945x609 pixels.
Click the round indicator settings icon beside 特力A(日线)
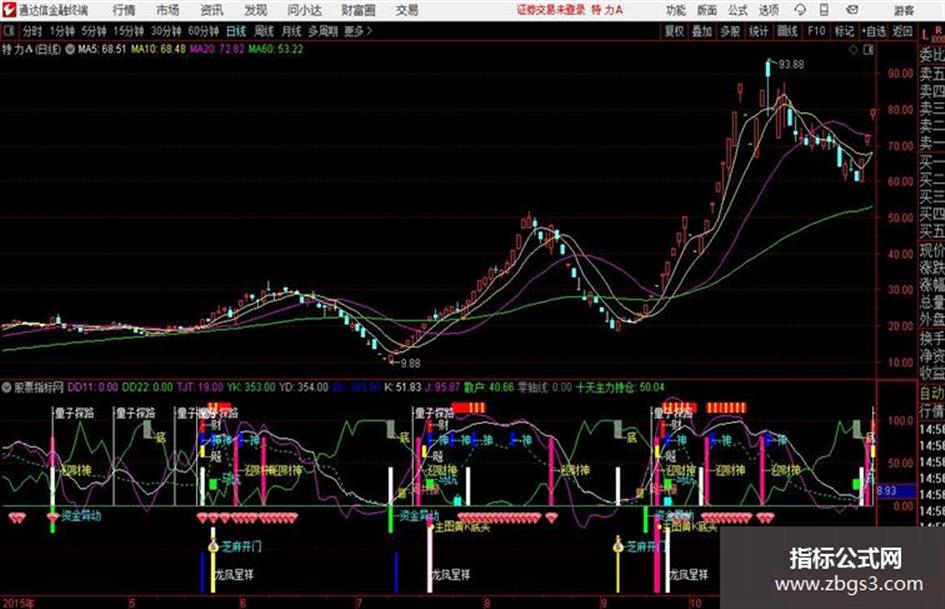[69, 49]
